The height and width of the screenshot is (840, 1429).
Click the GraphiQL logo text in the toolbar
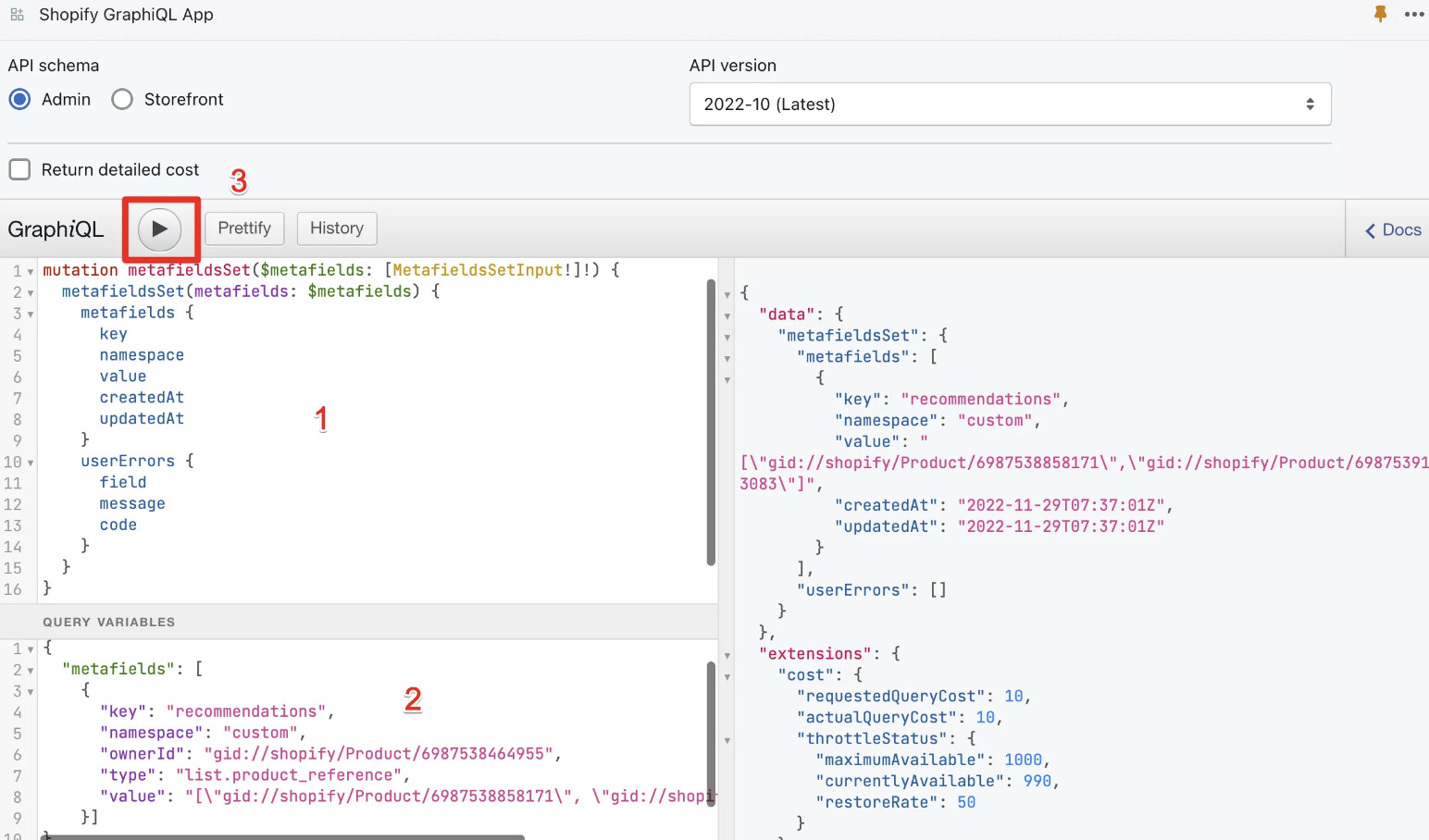[56, 229]
